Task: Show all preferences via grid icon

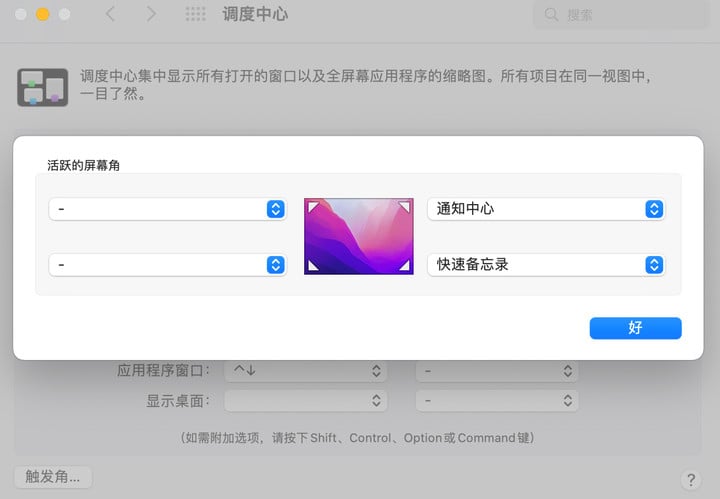Action: 196,14
